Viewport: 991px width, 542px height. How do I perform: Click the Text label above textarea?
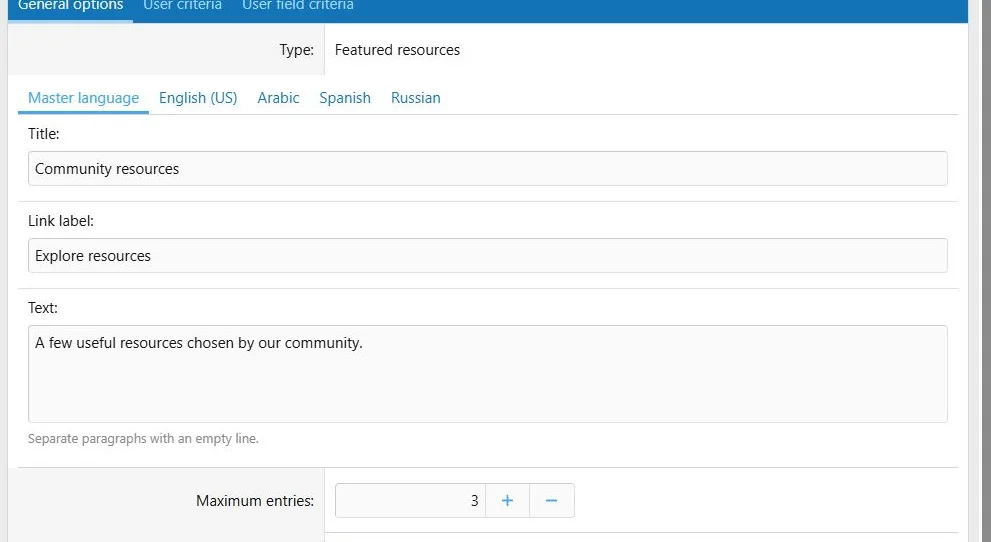43,308
